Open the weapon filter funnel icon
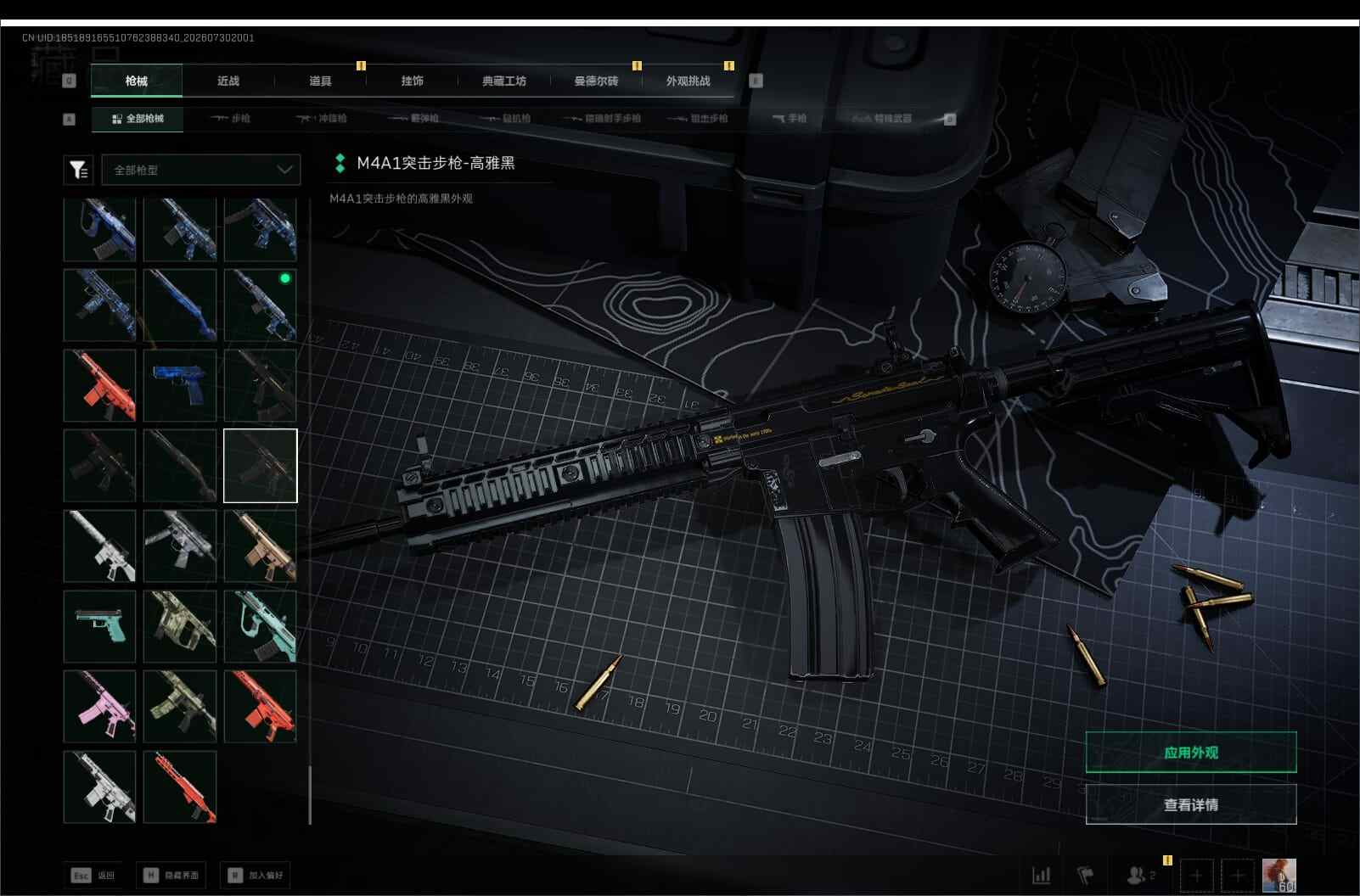Image resolution: width=1360 pixels, height=896 pixels. [x=78, y=170]
